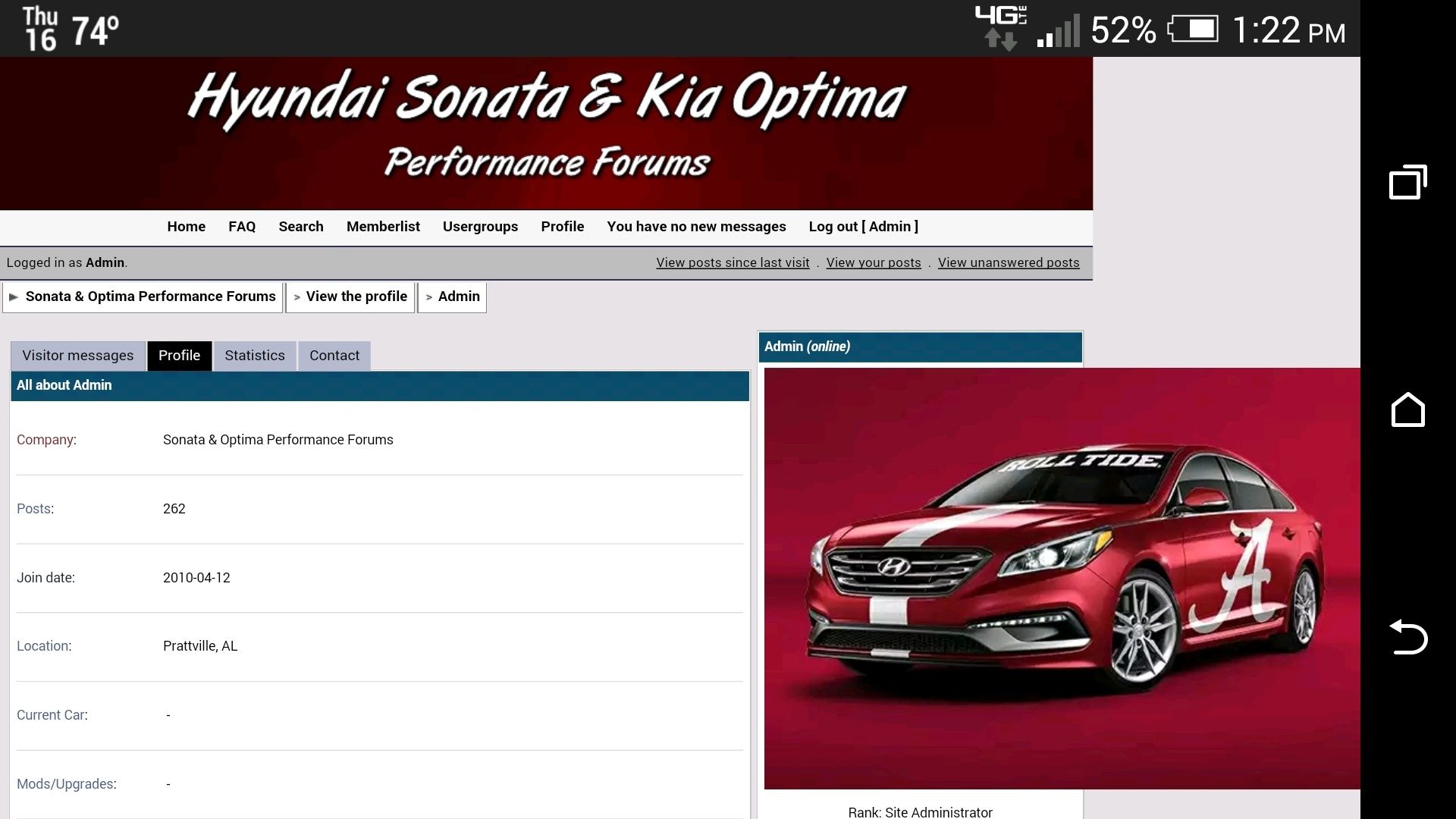
Task: View posts since last visit
Action: (733, 262)
